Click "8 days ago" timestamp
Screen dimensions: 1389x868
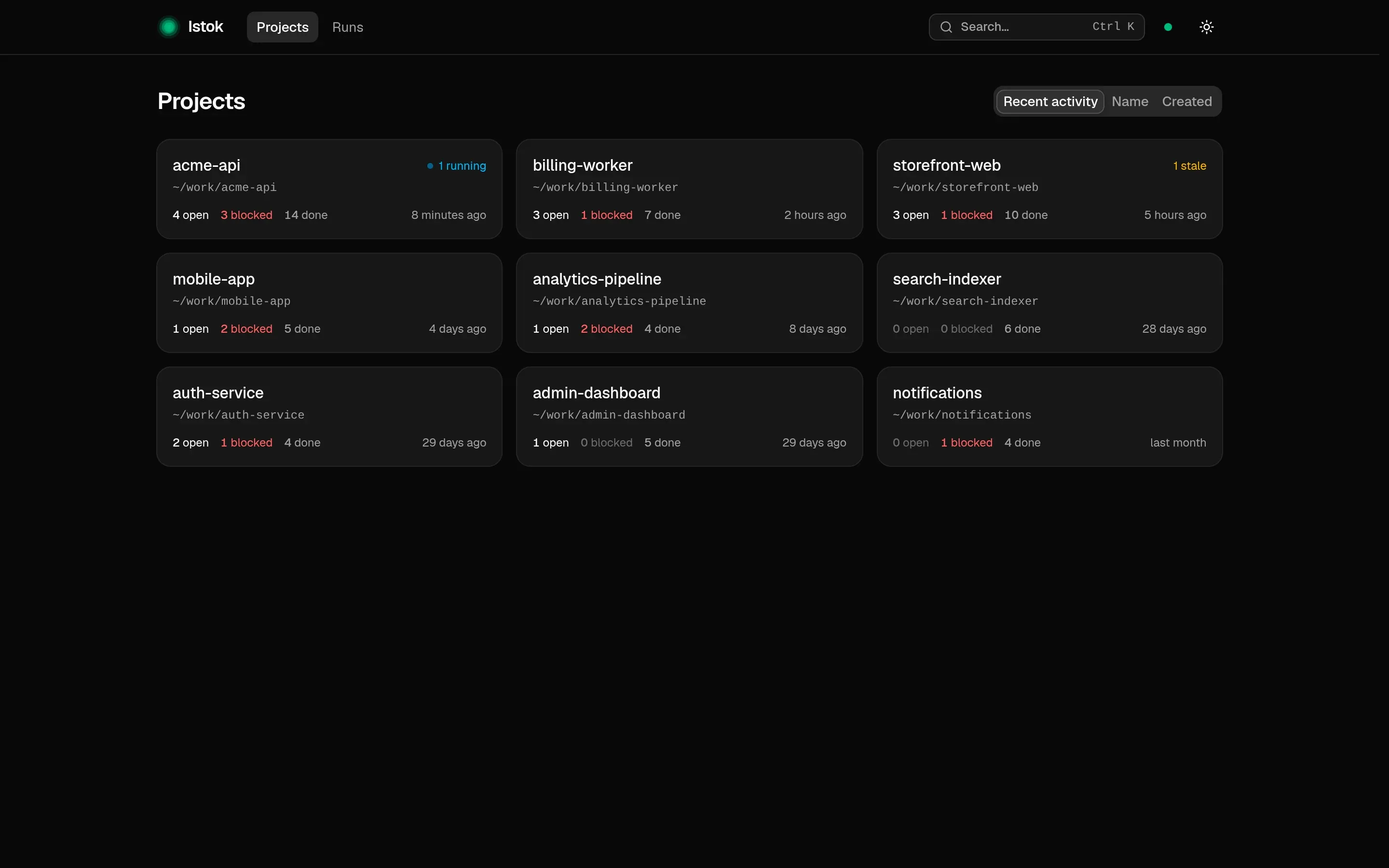click(817, 329)
